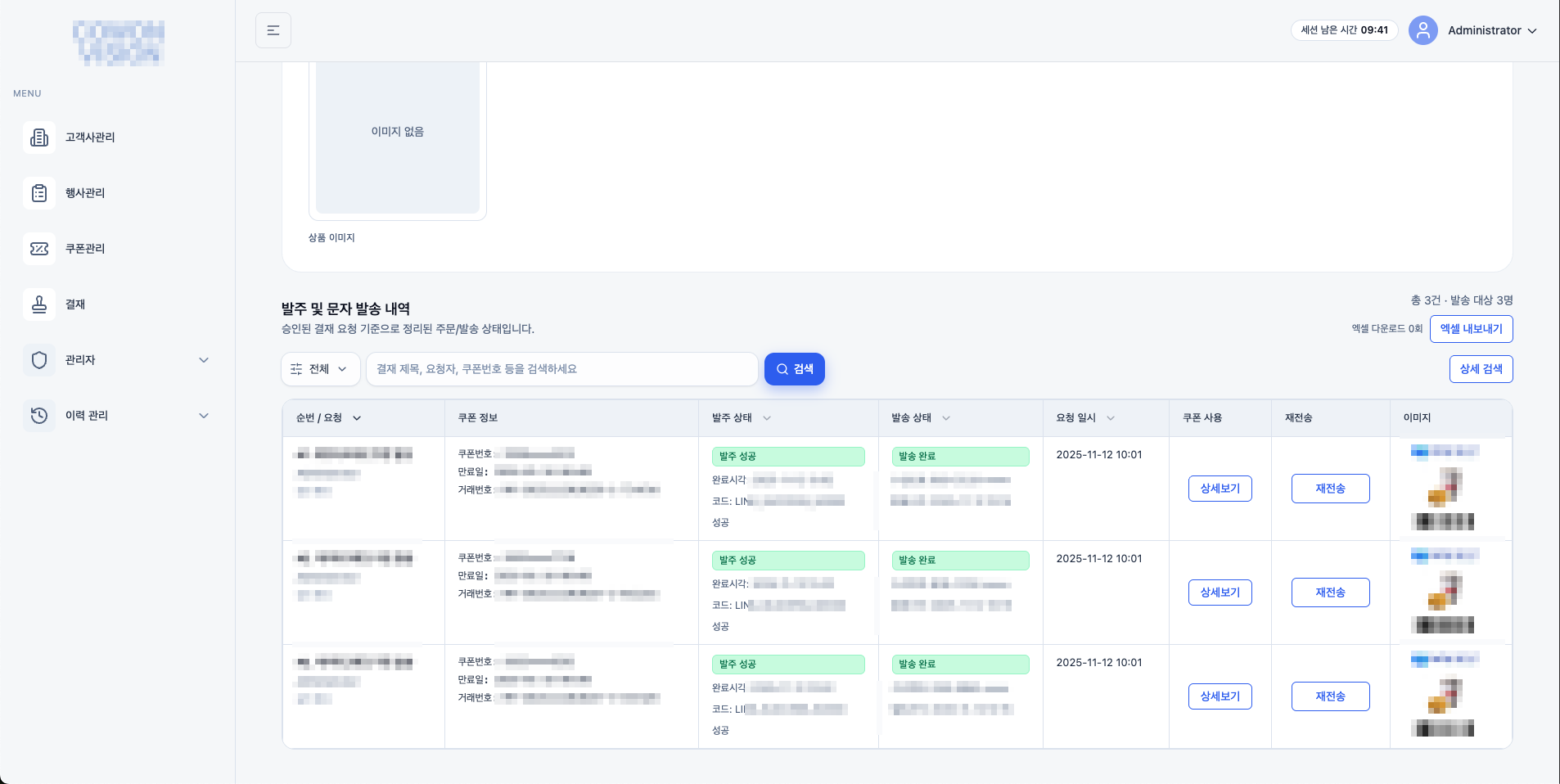Click the 엑셀 내보내기 button

1471,329
